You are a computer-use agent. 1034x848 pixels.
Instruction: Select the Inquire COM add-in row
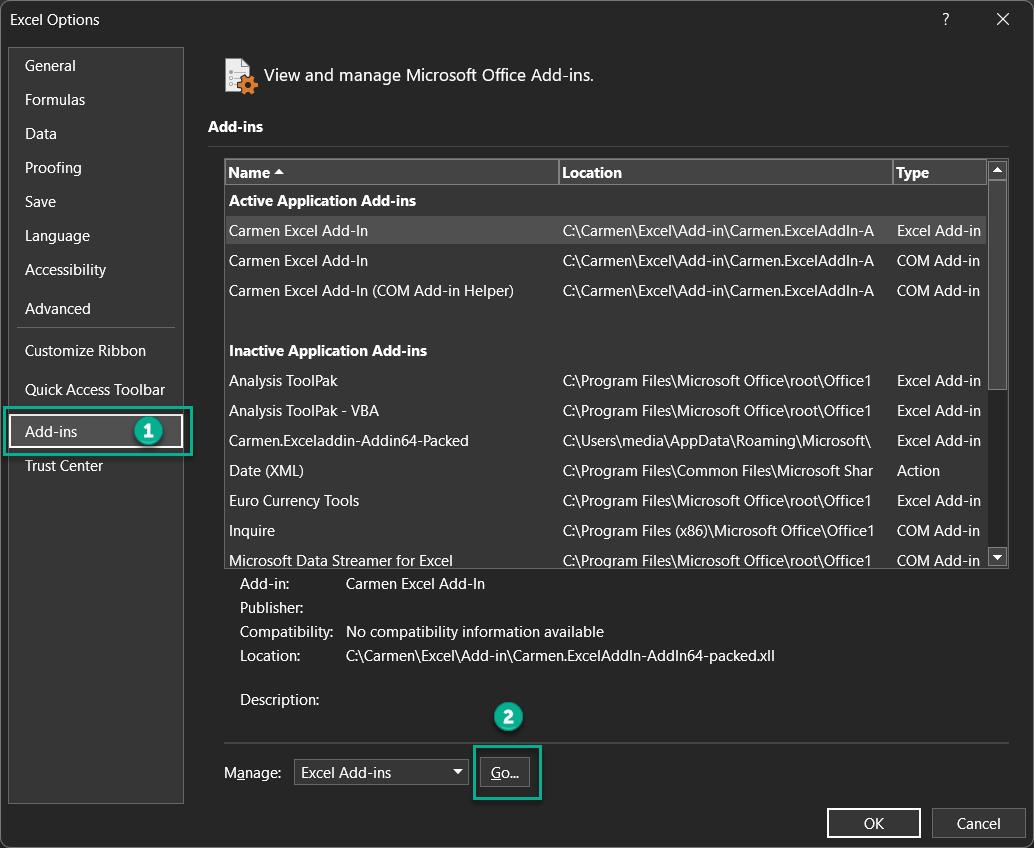click(252, 531)
